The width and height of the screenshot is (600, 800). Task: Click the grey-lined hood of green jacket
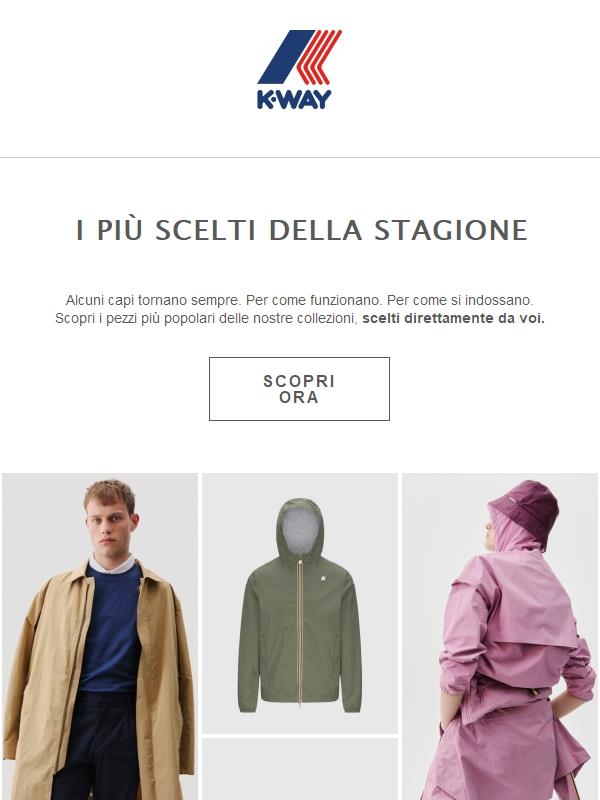300,531
